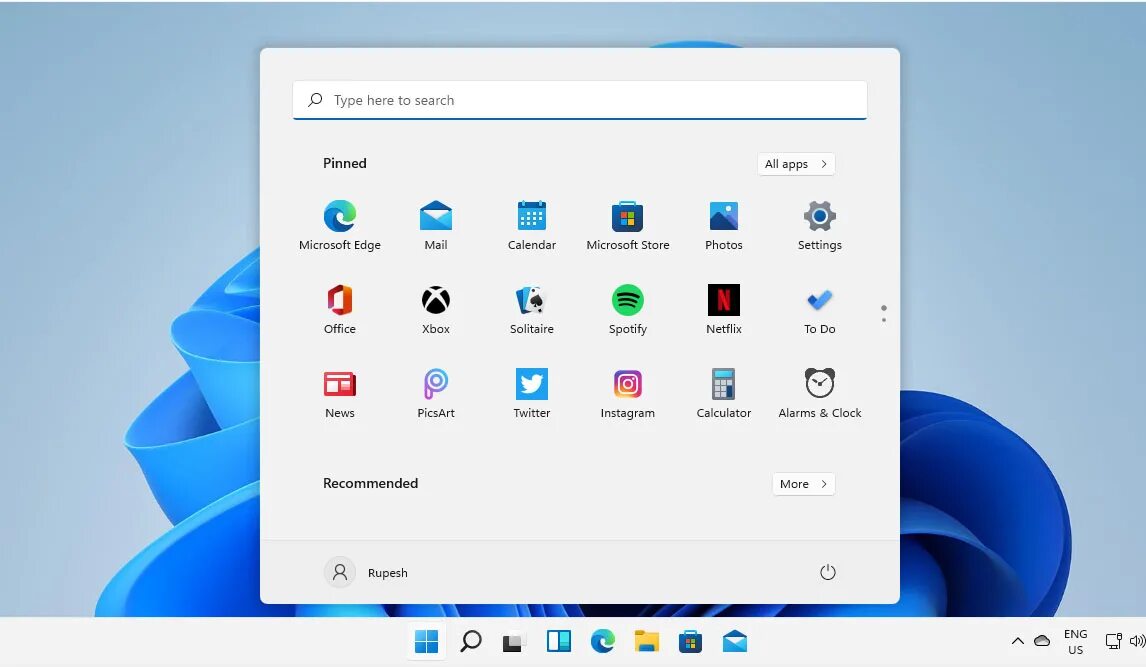Launch Netflix
Image resolution: width=1146 pixels, height=667 pixels.
pos(724,309)
